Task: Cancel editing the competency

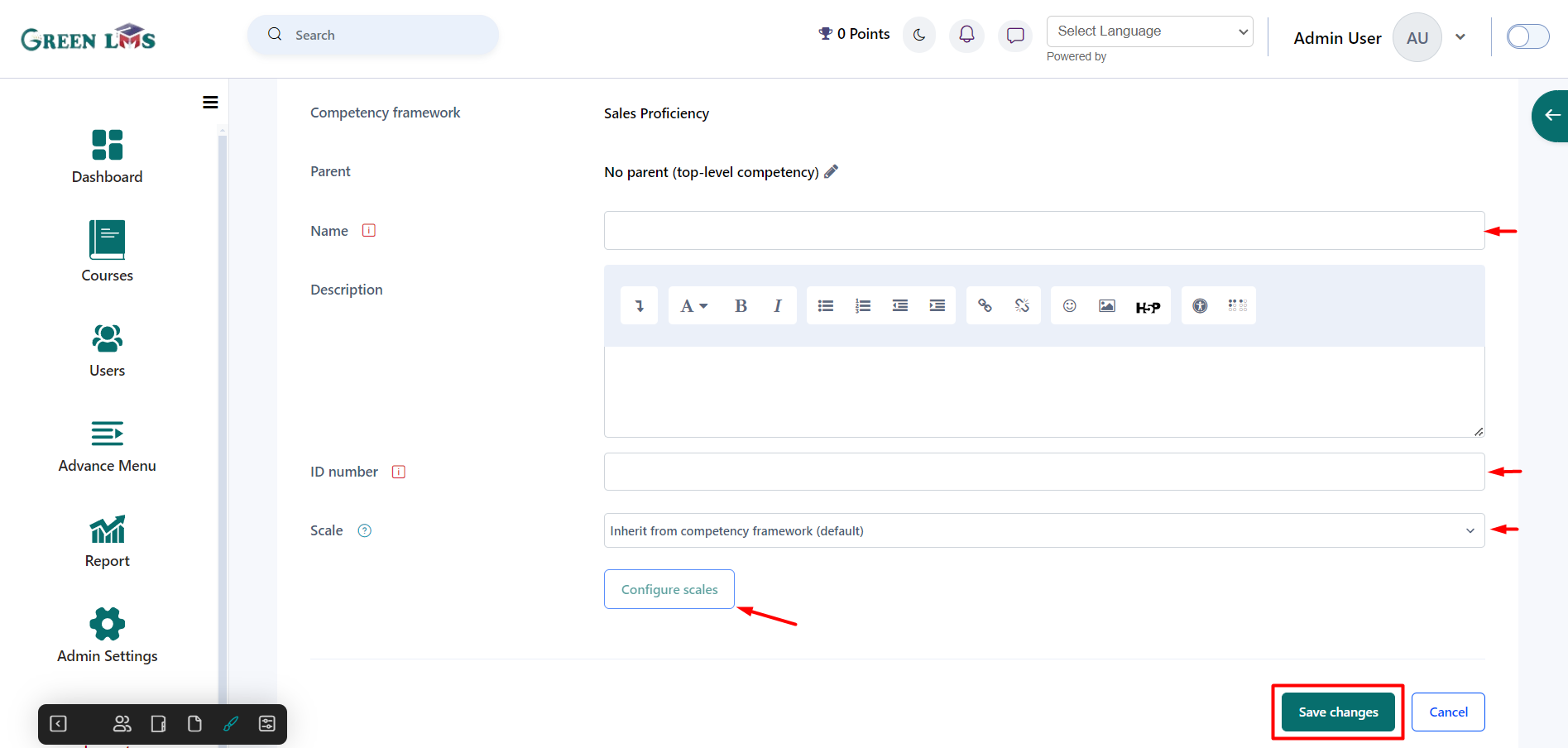Action: click(x=1448, y=712)
